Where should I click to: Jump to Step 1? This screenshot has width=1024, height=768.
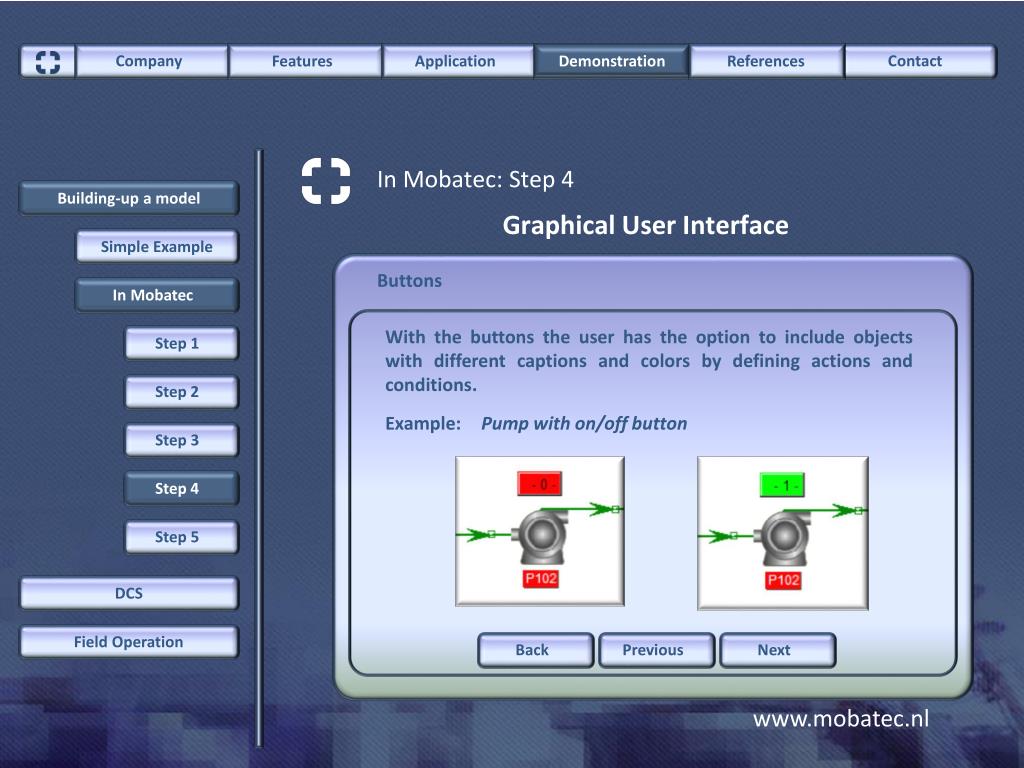point(182,344)
